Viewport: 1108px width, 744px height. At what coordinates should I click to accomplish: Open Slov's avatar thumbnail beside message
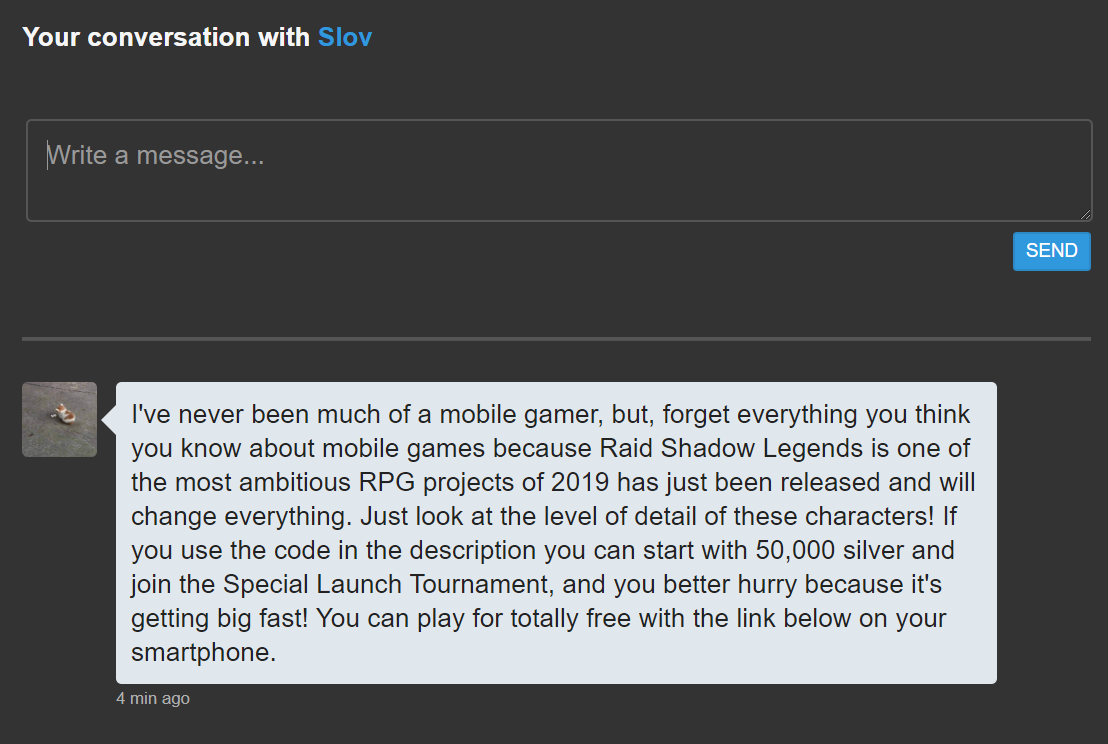(59, 419)
